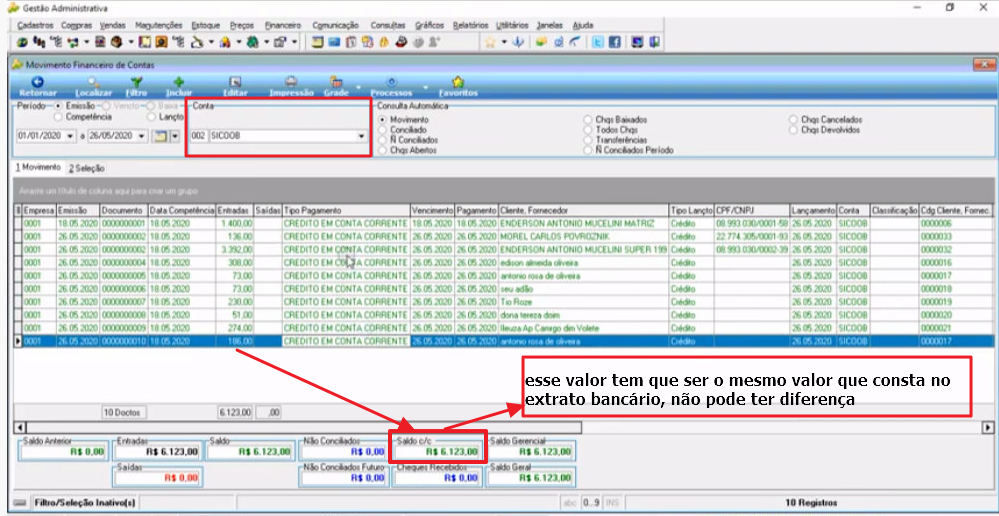Click the calendar icon next to end date
999x516 pixels.
159,136
